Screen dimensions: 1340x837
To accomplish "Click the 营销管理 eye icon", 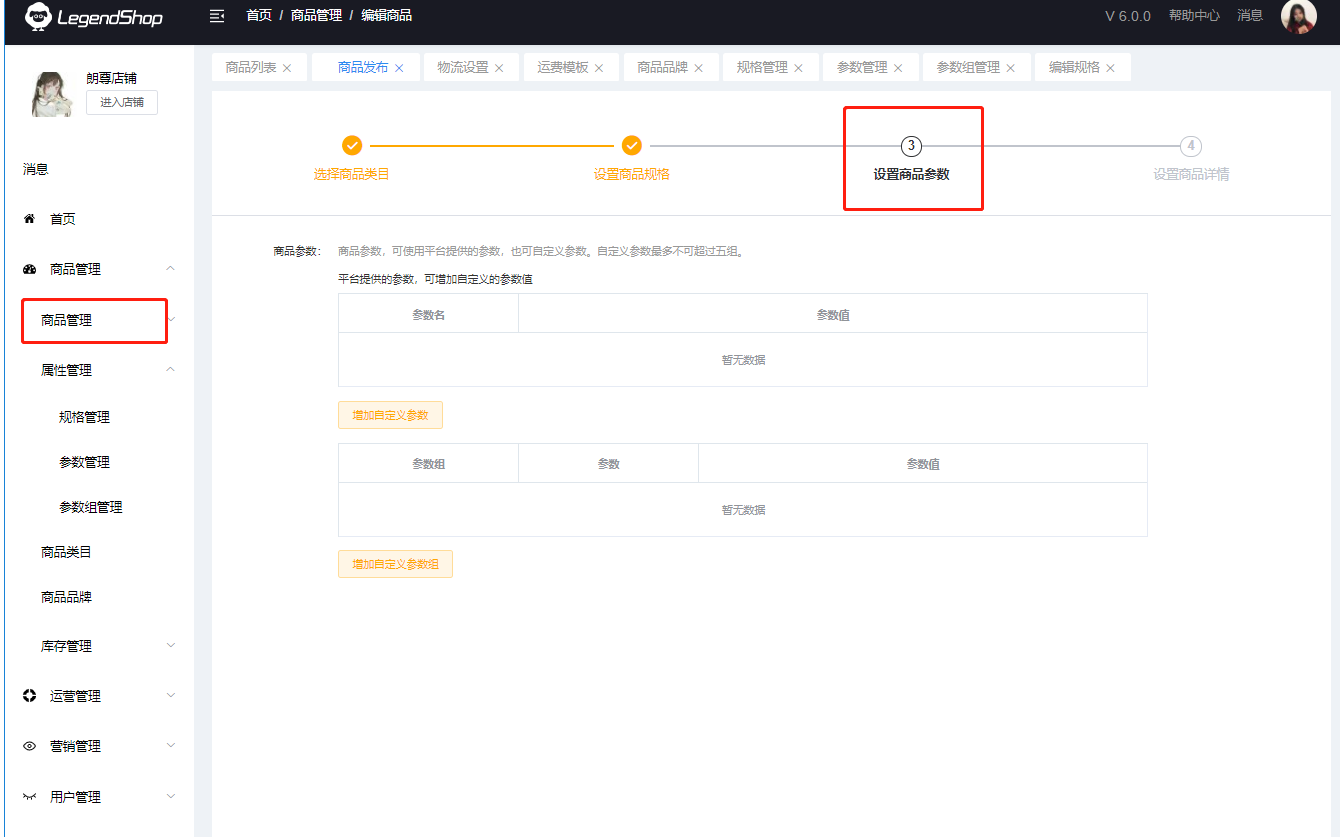I will 29,746.
